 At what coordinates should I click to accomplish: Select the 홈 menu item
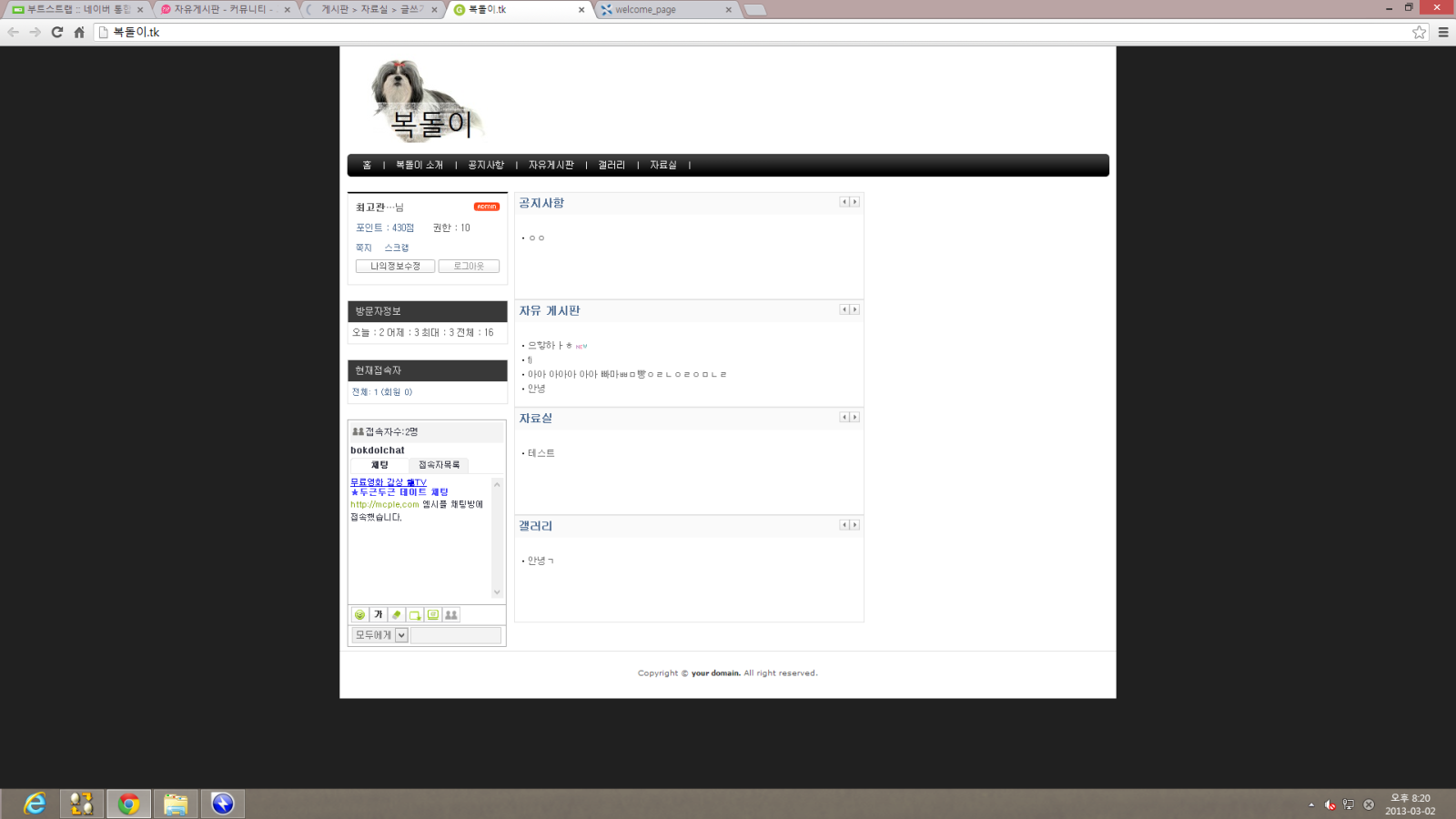click(367, 166)
